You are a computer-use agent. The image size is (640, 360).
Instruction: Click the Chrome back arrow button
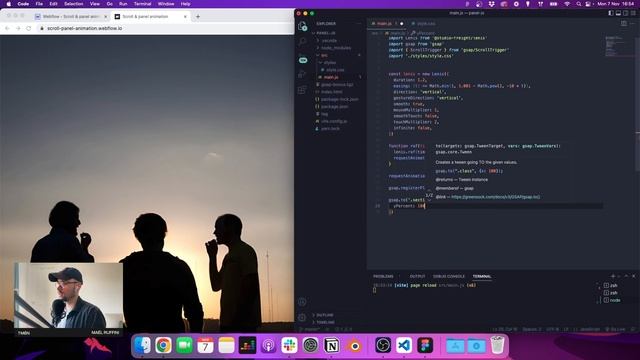(7, 28)
